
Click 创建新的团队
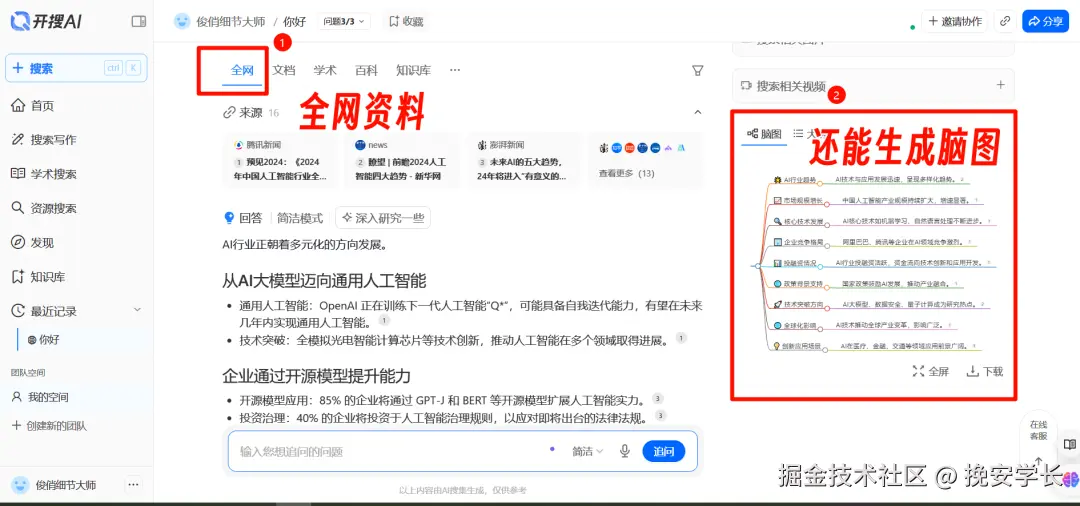pos(49,425)
